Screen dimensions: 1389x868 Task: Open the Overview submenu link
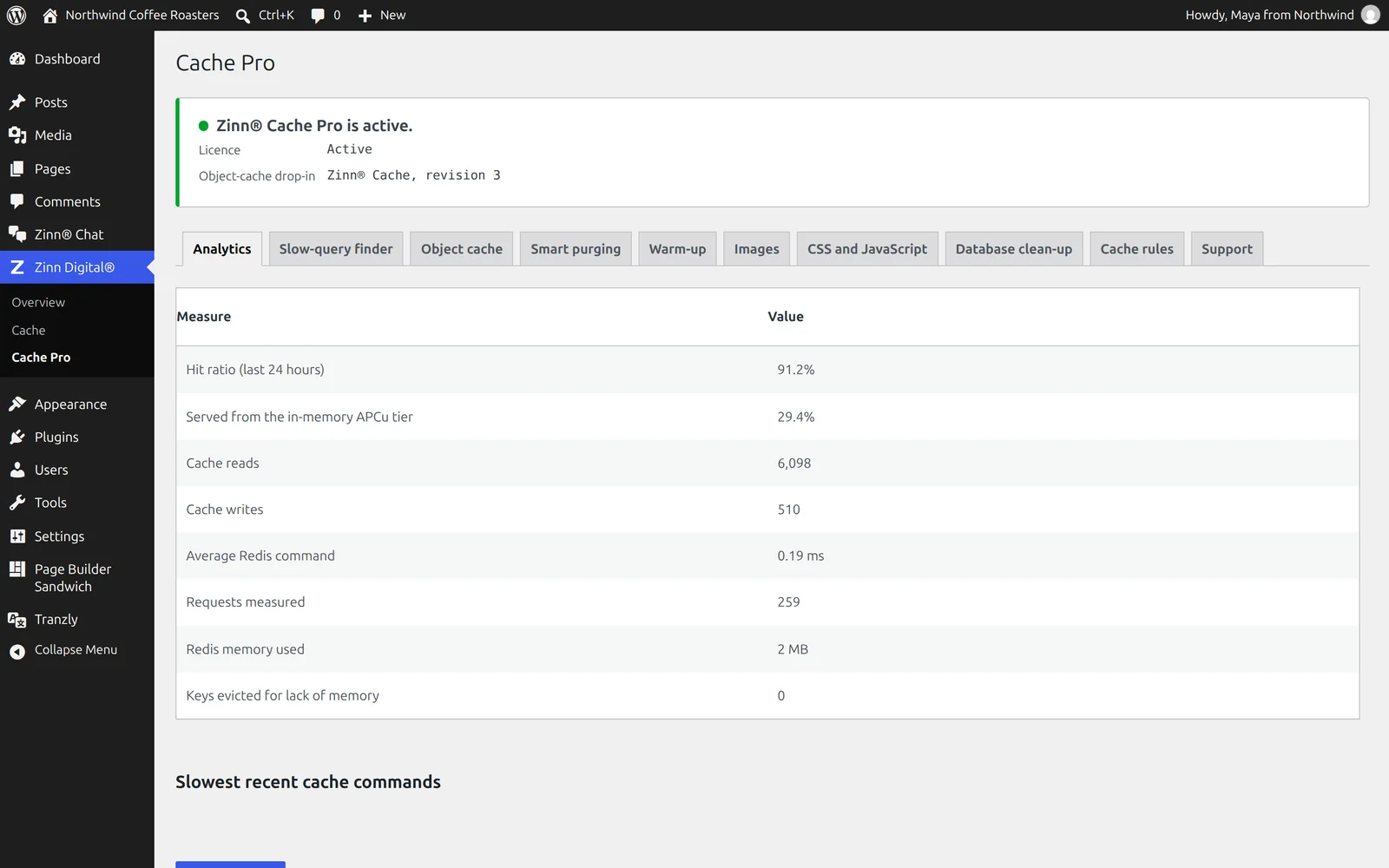(x=38, y=303)
